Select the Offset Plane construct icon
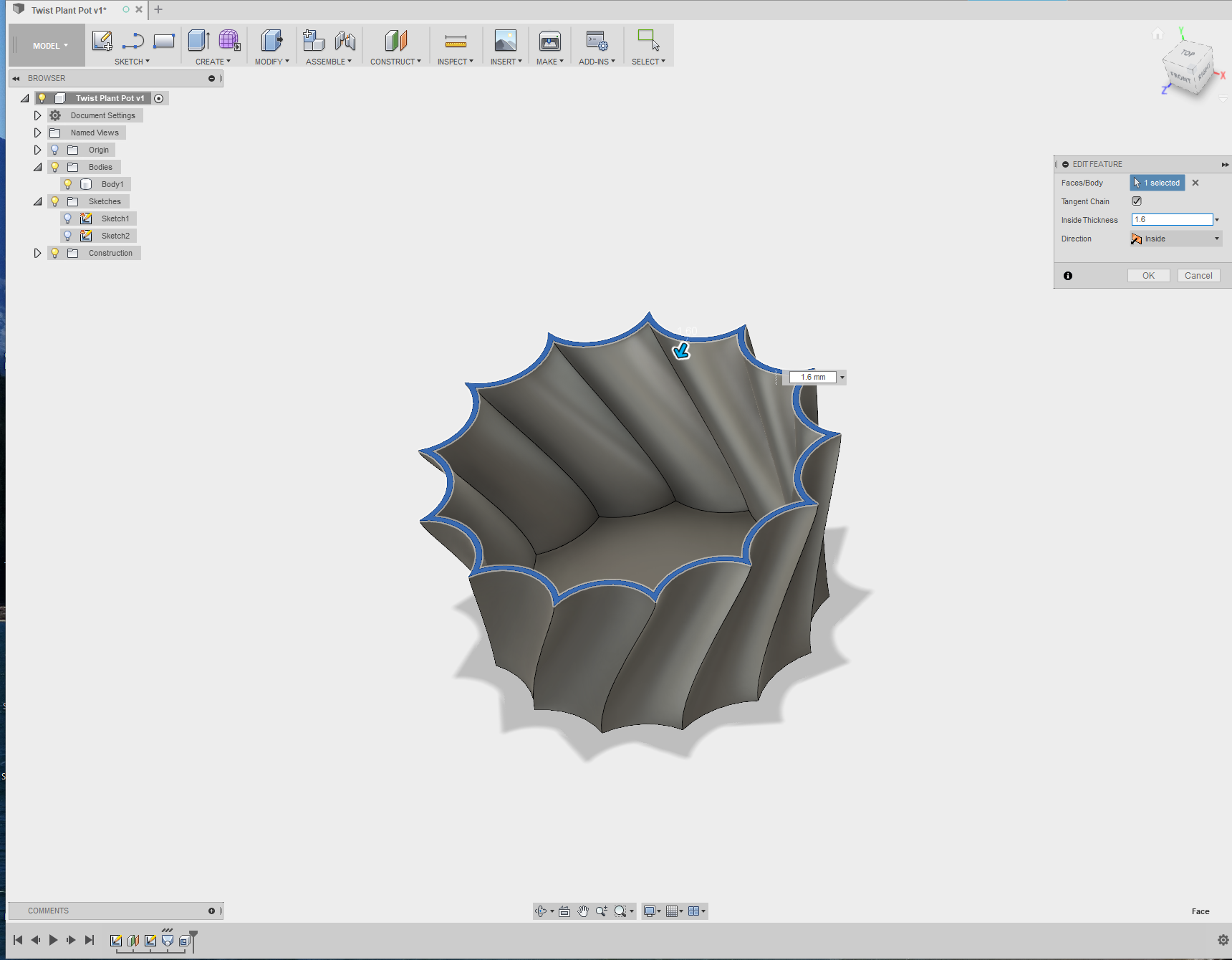Image resolution: width=1232 pixels, height=960 pixels. [x=395, y=41]
